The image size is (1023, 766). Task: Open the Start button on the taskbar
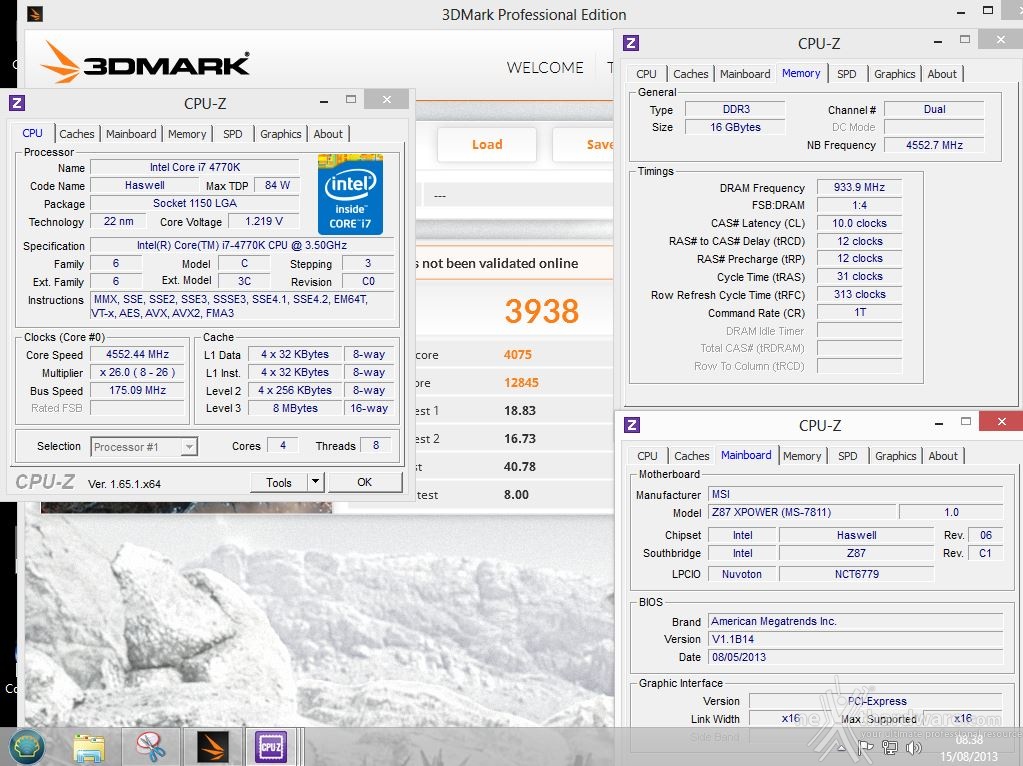coord(25,746)
